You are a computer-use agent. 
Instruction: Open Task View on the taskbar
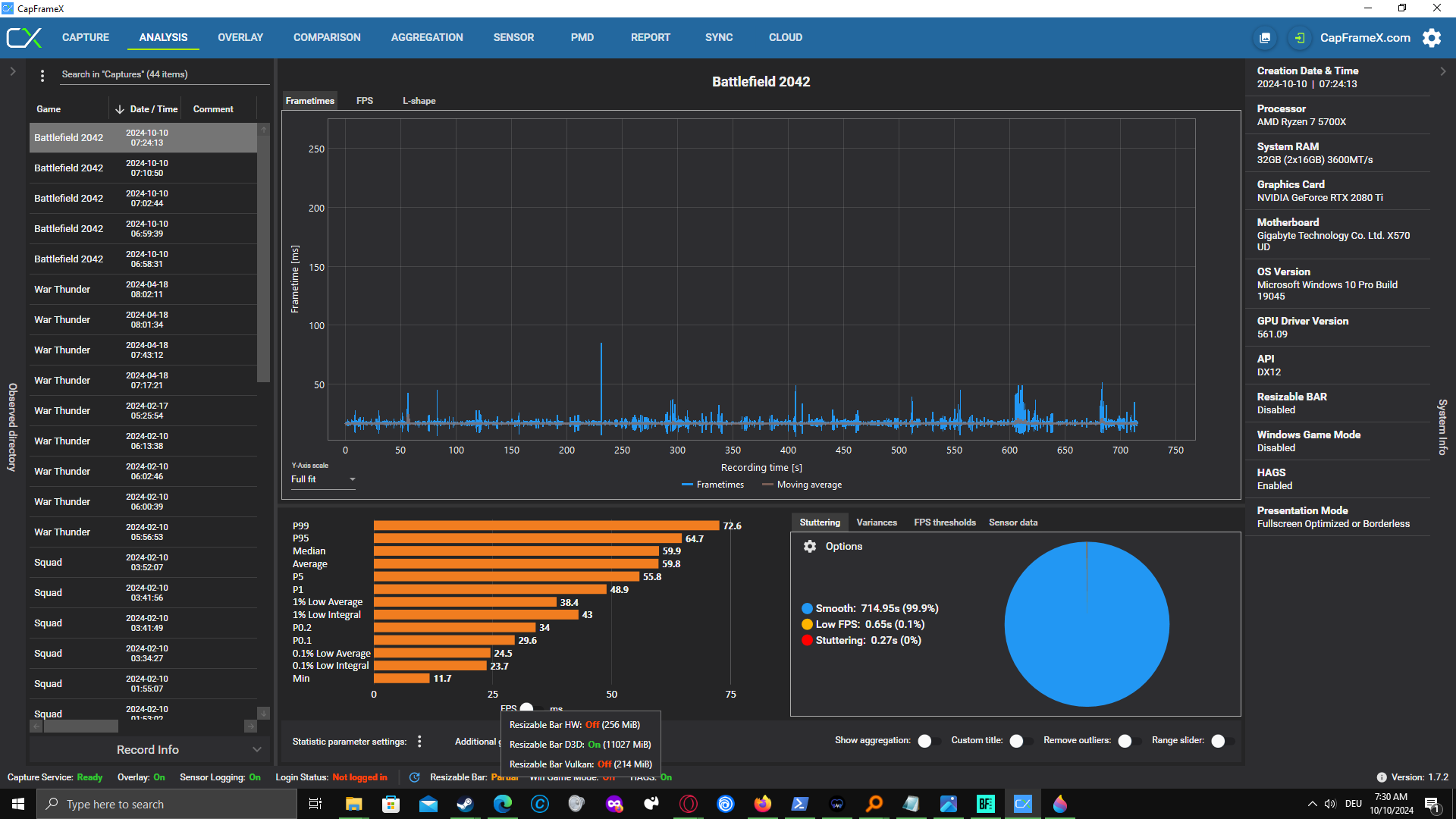(x=315, y=804)
